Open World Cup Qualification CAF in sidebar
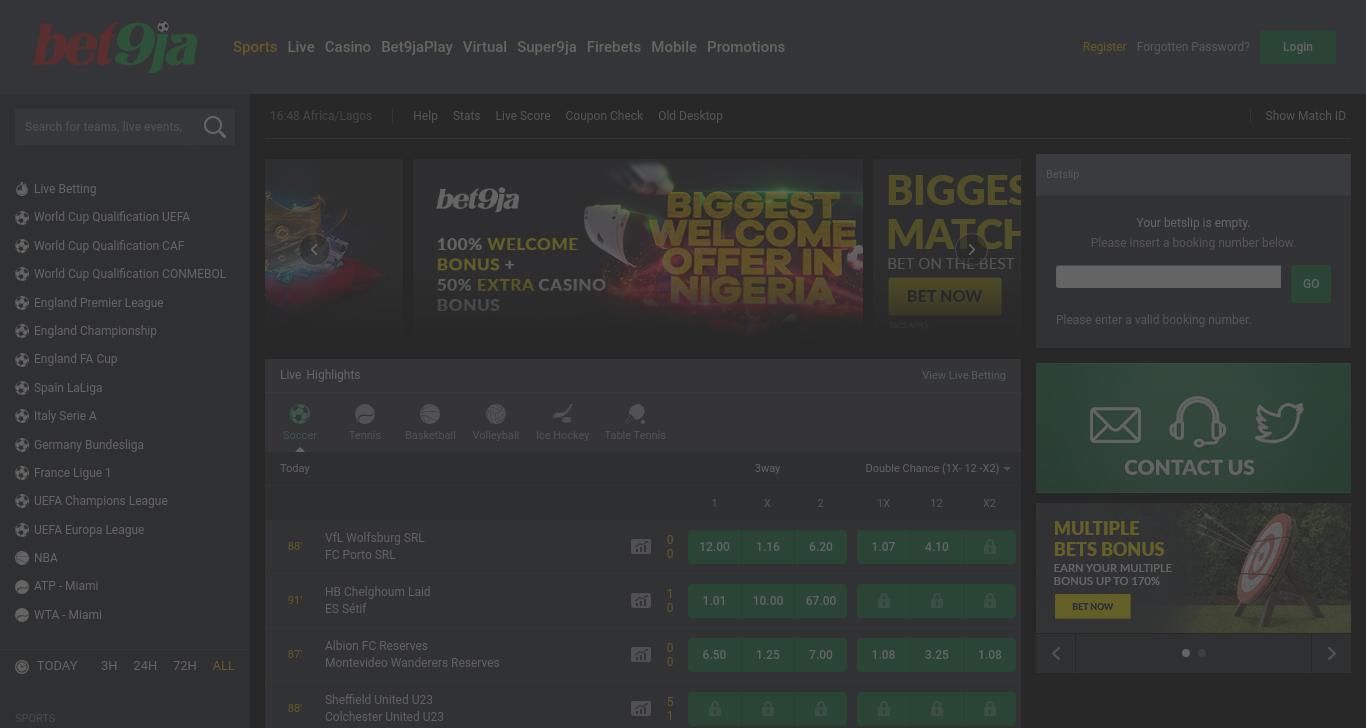The image size is (1366, 728). [109, 246]
